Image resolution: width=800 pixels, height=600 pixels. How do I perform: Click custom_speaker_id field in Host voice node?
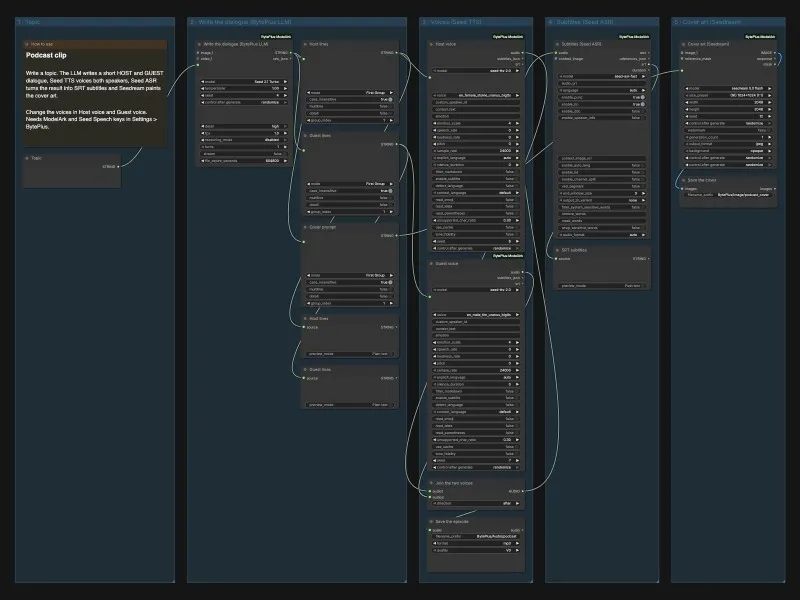(476, 102)
